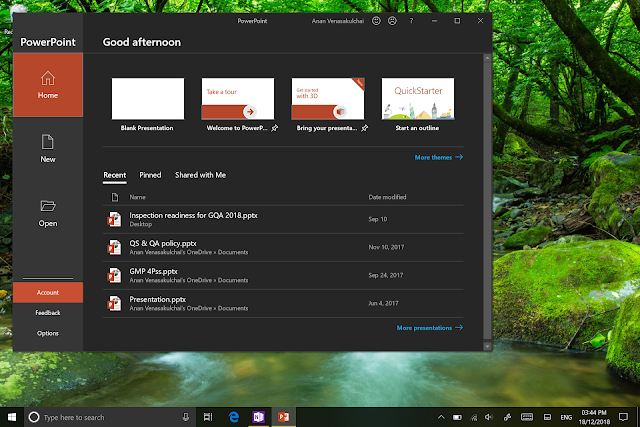Open the Home section in sidebar
640x427 pixels.
pyautogui.click(x=48, y=85)
